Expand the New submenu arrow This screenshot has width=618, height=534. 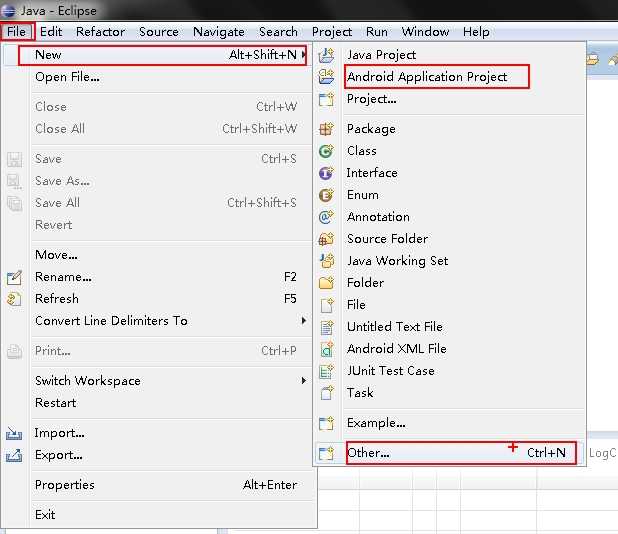click(303, 54)
